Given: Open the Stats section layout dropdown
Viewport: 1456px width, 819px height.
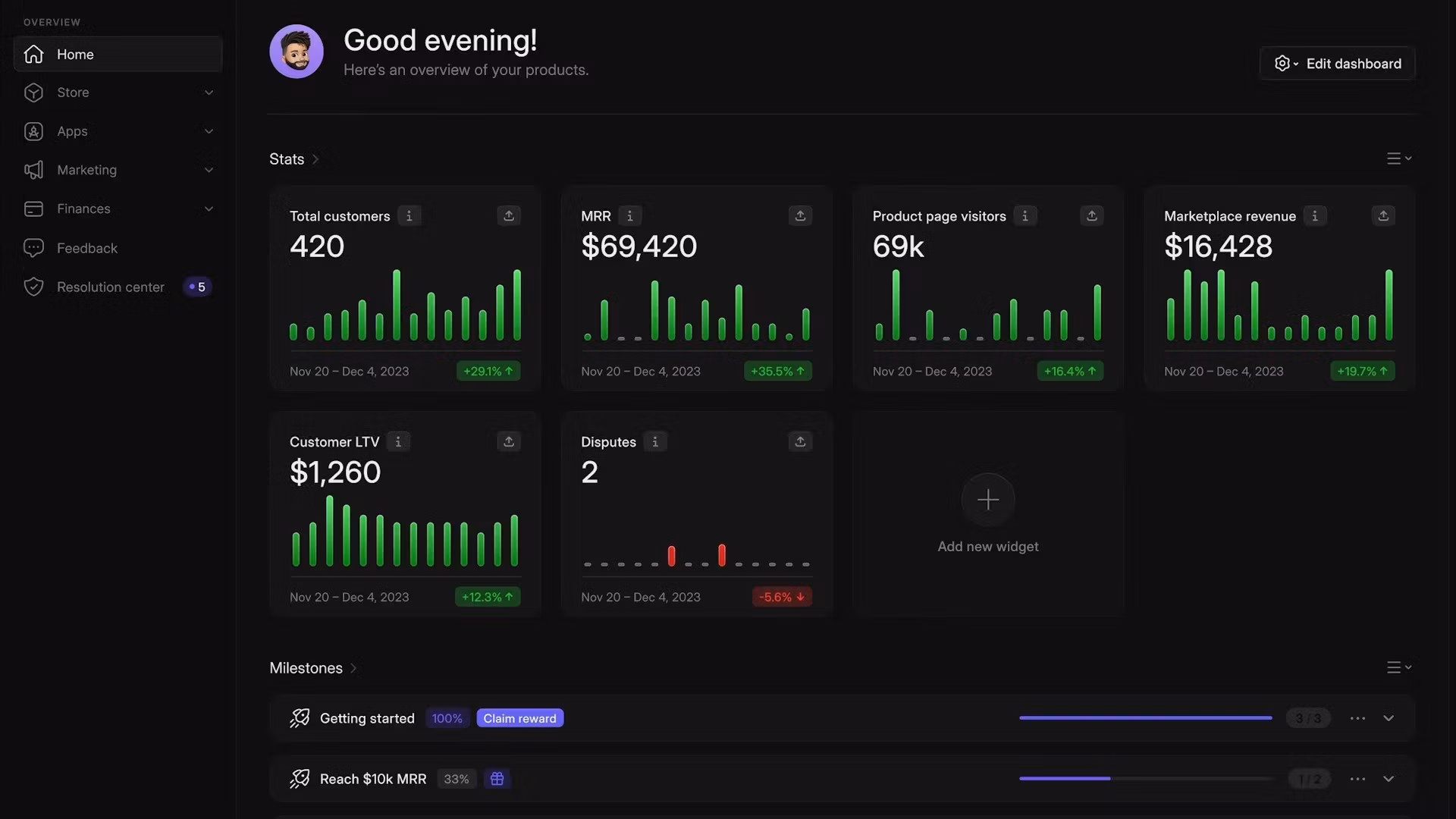Looking at the screenshot, I should (x=1399, y=158).
